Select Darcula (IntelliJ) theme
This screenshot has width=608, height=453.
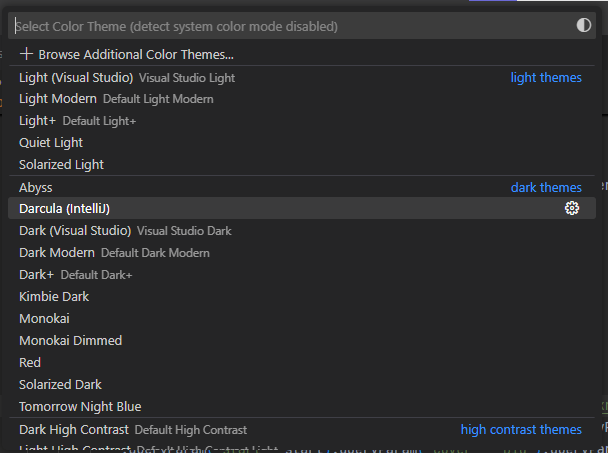(x=302, y=208)
